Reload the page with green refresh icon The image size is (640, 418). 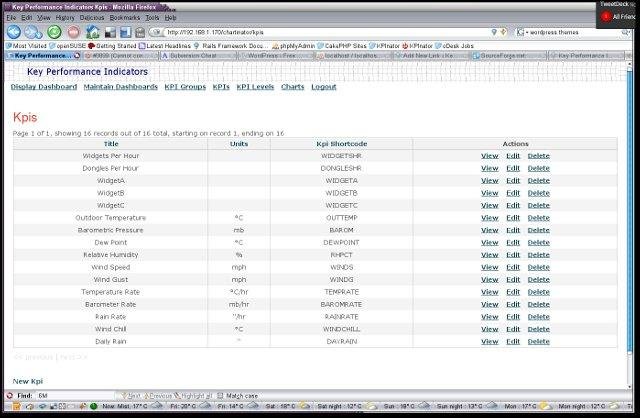pos(54,32)
